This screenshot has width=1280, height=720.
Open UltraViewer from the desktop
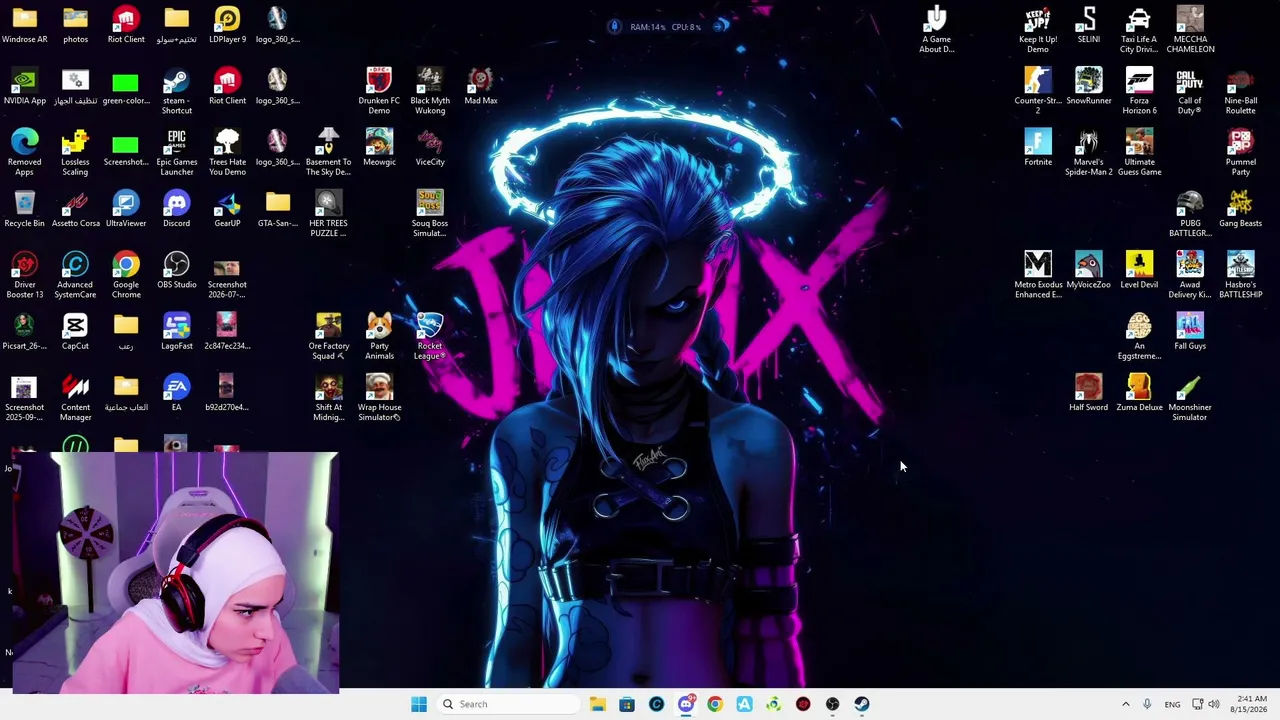tap(126, 209)
